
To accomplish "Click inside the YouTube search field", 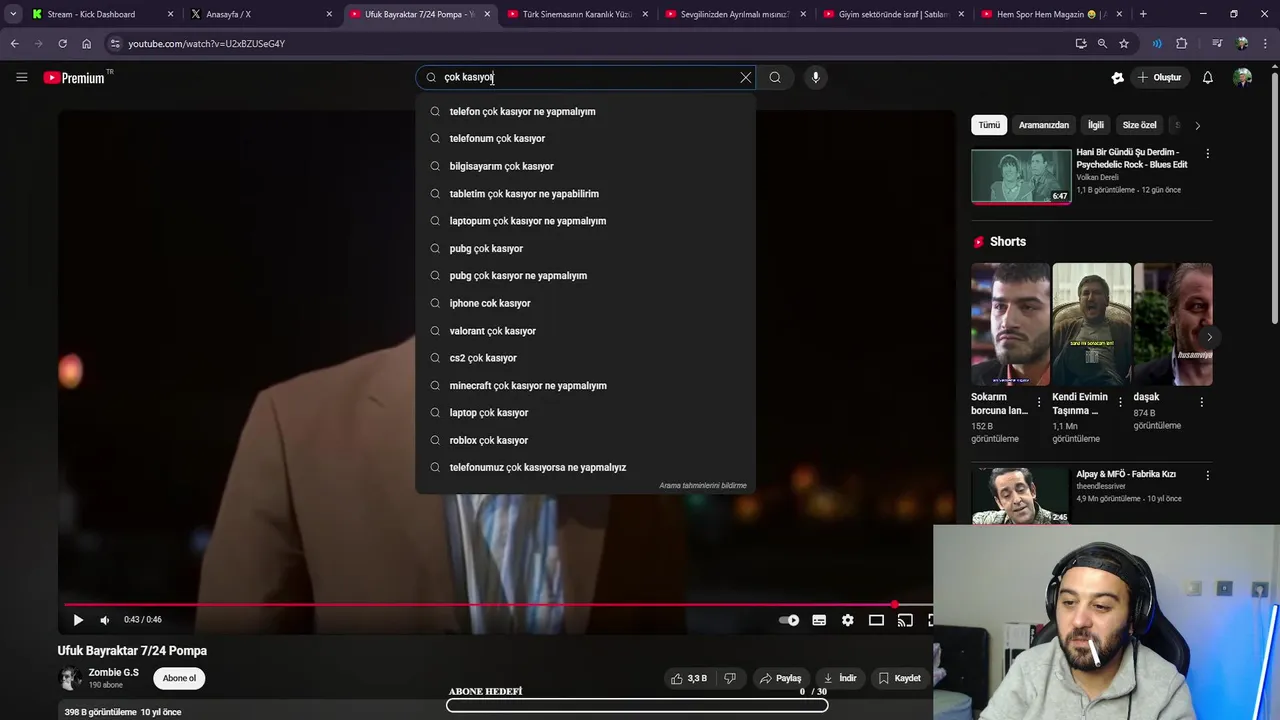I will [x=585, y=77].
